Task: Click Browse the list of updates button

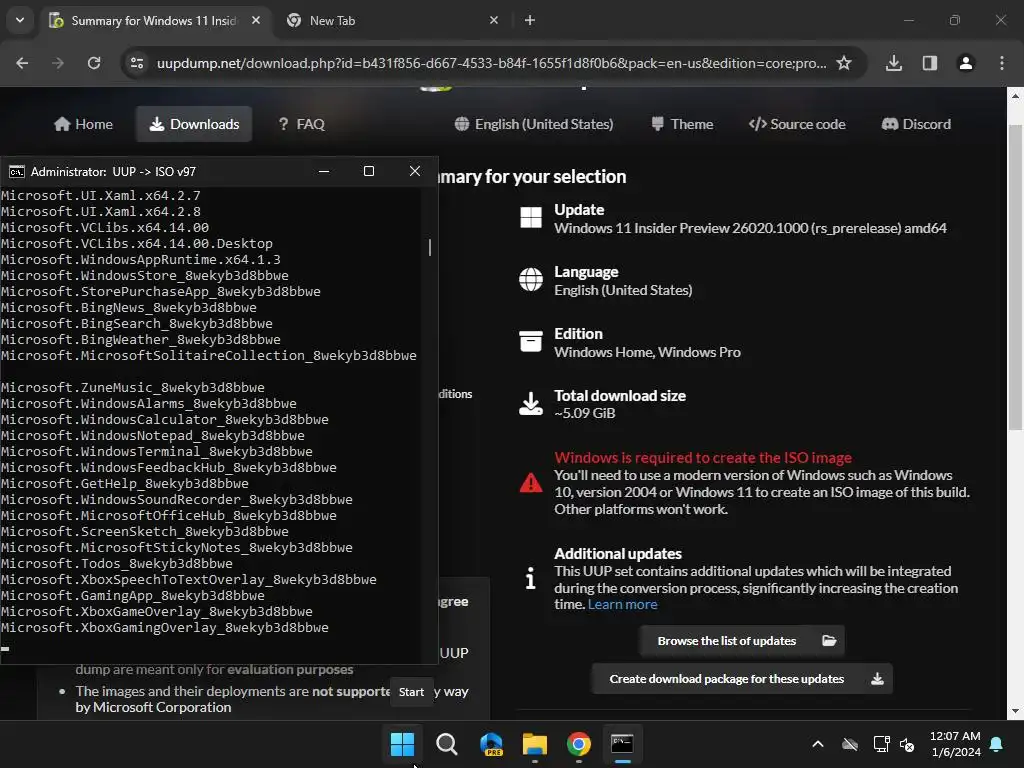Action: click(x=742, y=641)
